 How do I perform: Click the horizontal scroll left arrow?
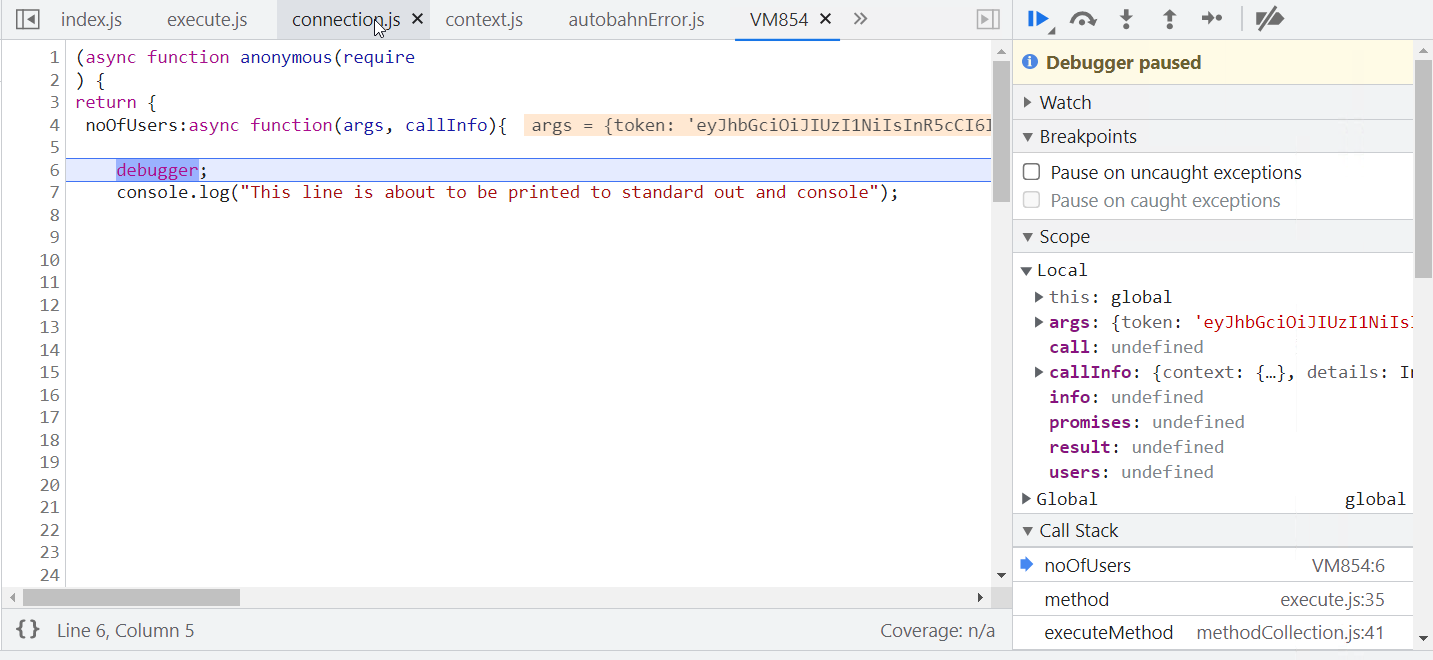coord(12,597)
